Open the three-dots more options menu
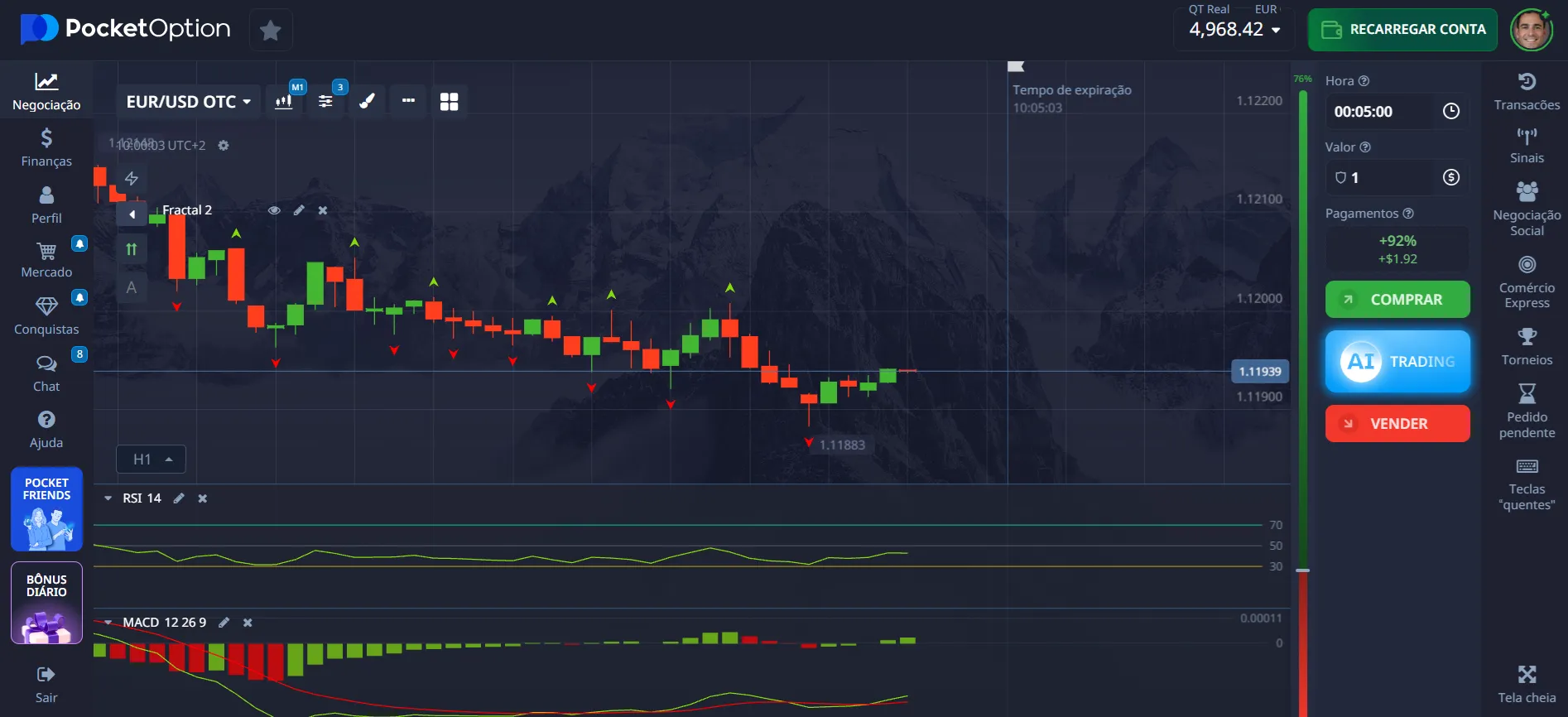Screen dimensions: 1568x717 point(408,101)
